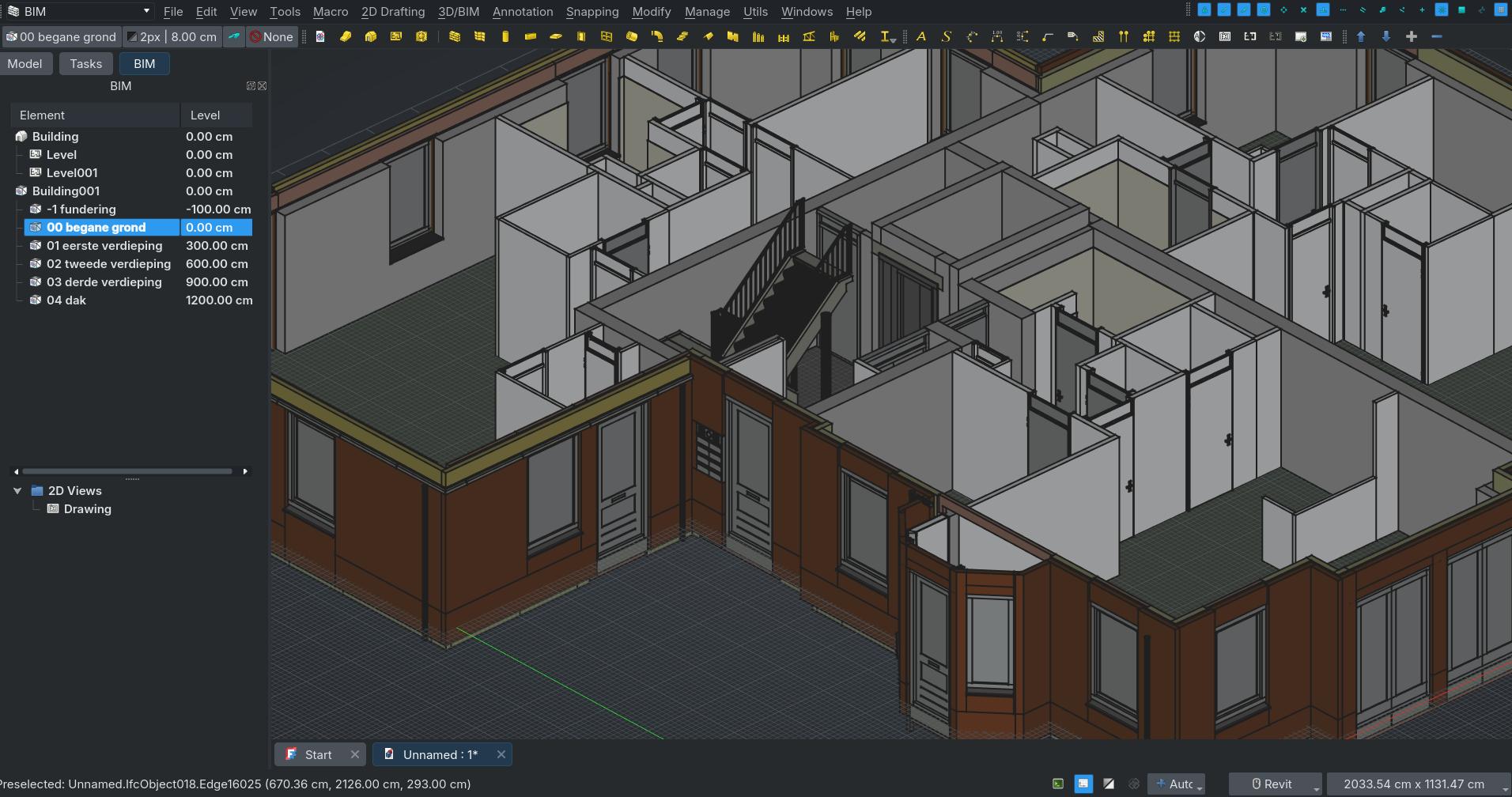Select the 04 dak level in the tree
The width and height of the screenshot is (1512, 797).
(66, 300)
